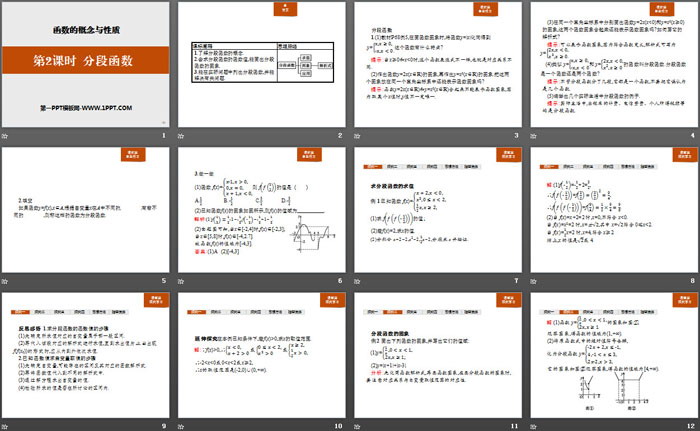Click the animation star icon under slide 2
This screenshot has width=700, height=431.
[181, 136]
